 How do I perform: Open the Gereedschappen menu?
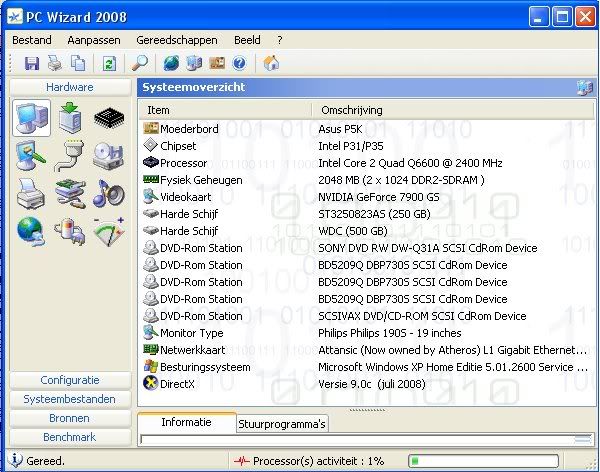pyautogui.click(x=177, y=40)
